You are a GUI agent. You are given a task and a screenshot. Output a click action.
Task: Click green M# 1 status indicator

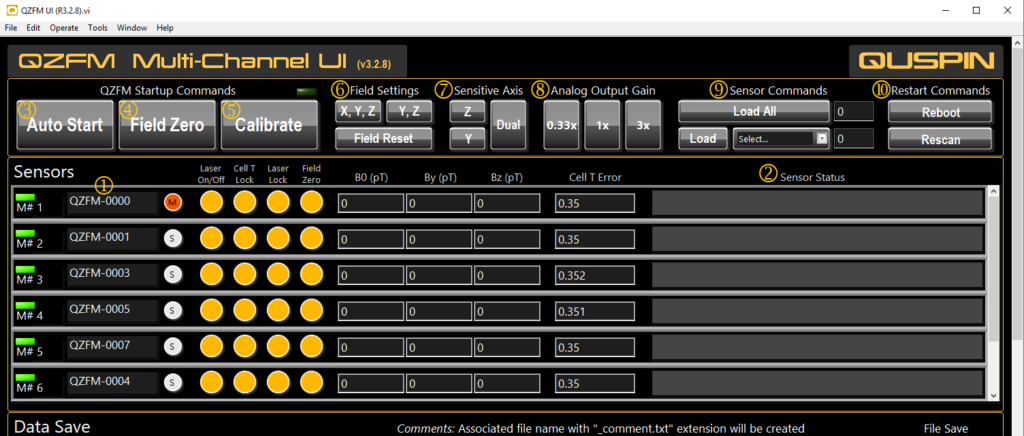pos(25,196)
